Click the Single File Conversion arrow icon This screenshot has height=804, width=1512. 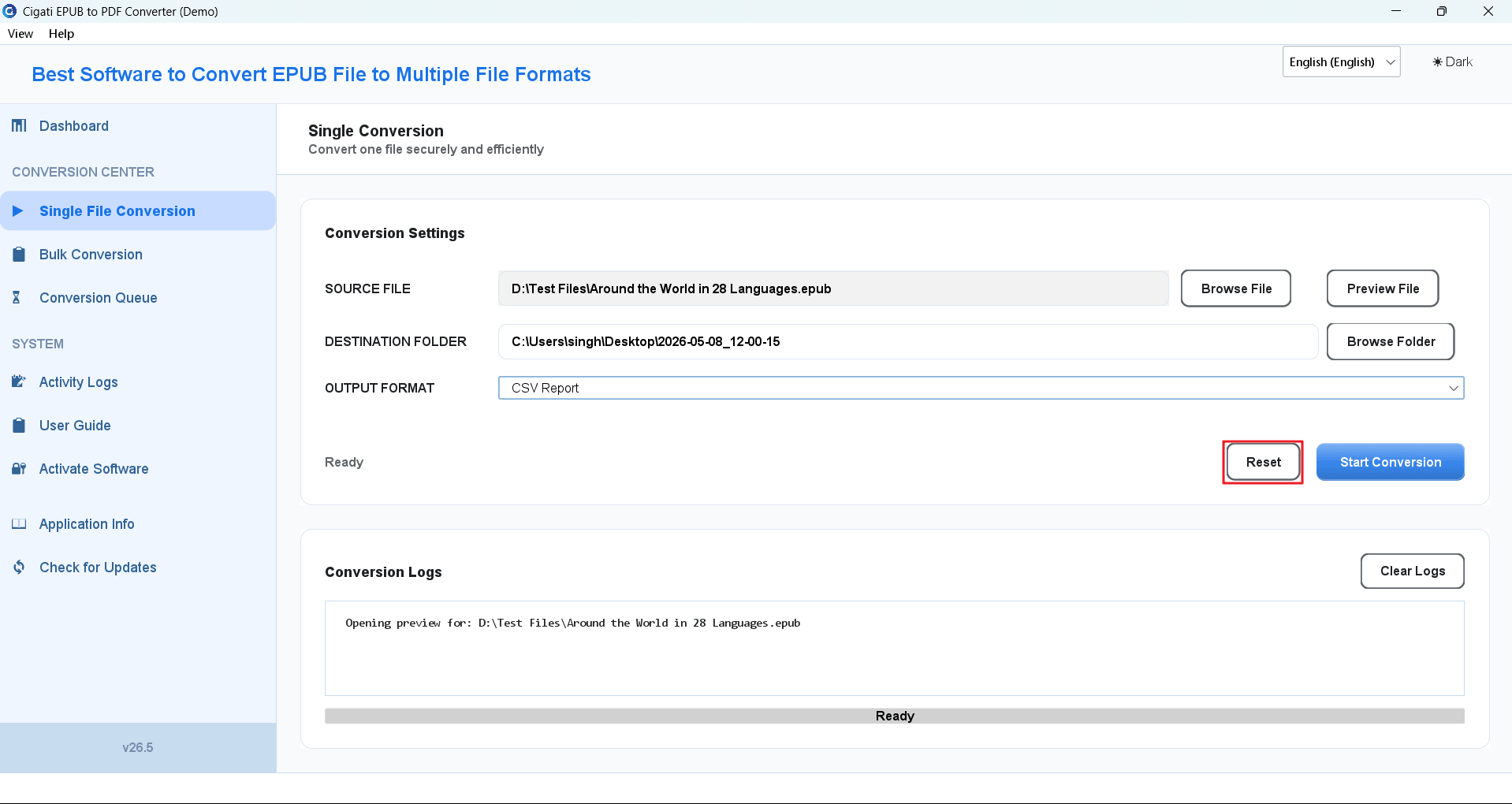(18, 211)
